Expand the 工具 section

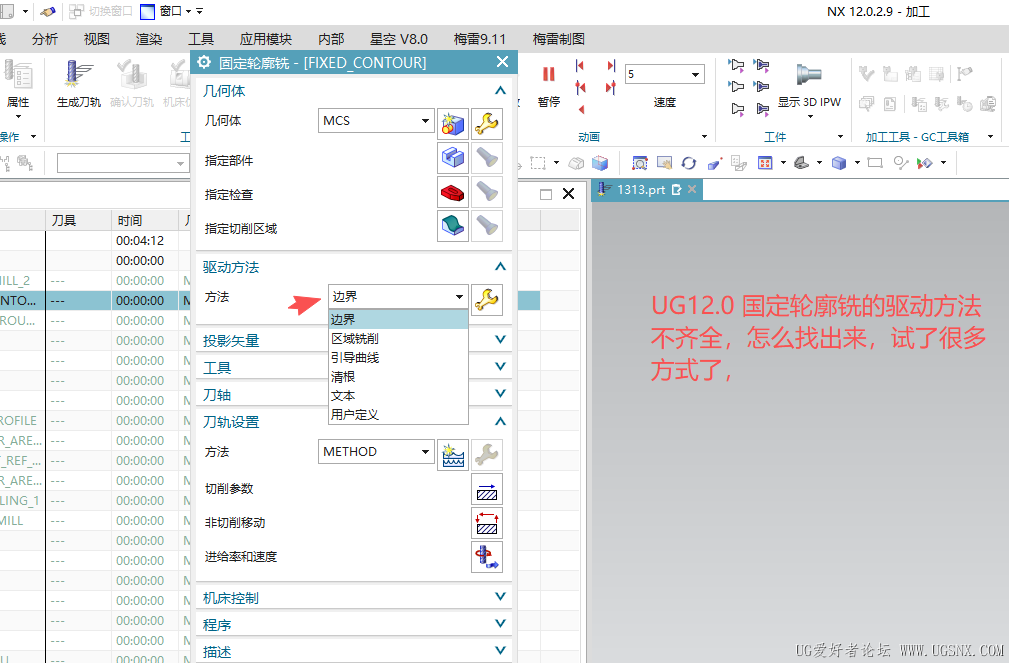click(x=500, y=367)
